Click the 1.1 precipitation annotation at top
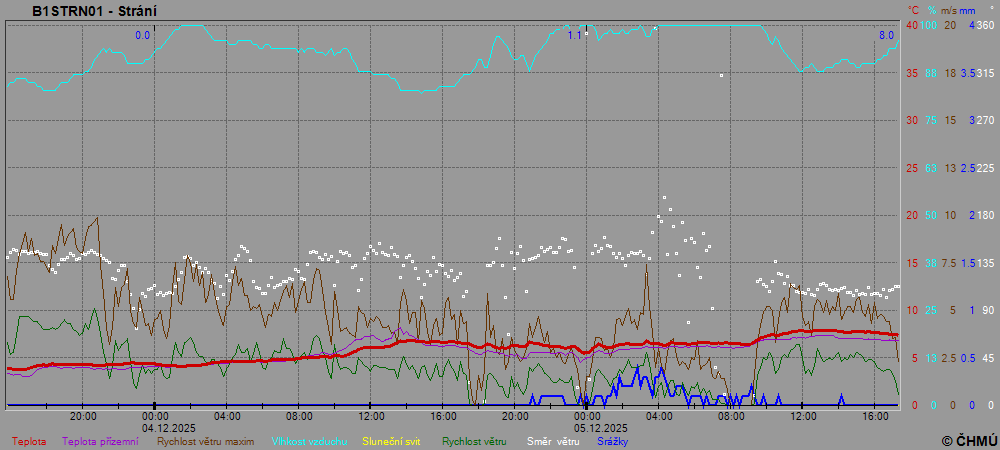The width and height of the screenshot is (1000, 450). [x=574, y=35]
